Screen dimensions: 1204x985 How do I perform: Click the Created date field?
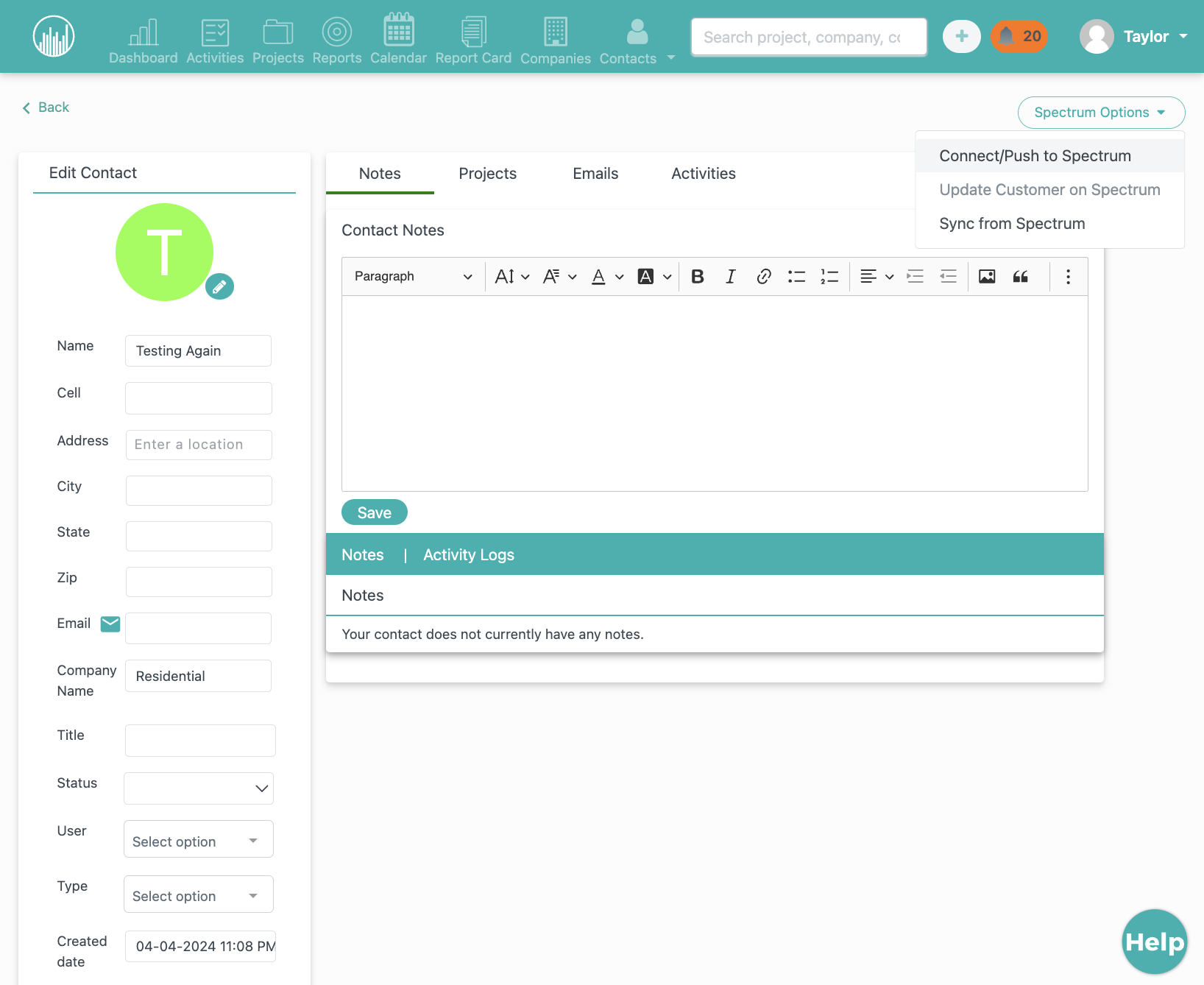(200, 946)
